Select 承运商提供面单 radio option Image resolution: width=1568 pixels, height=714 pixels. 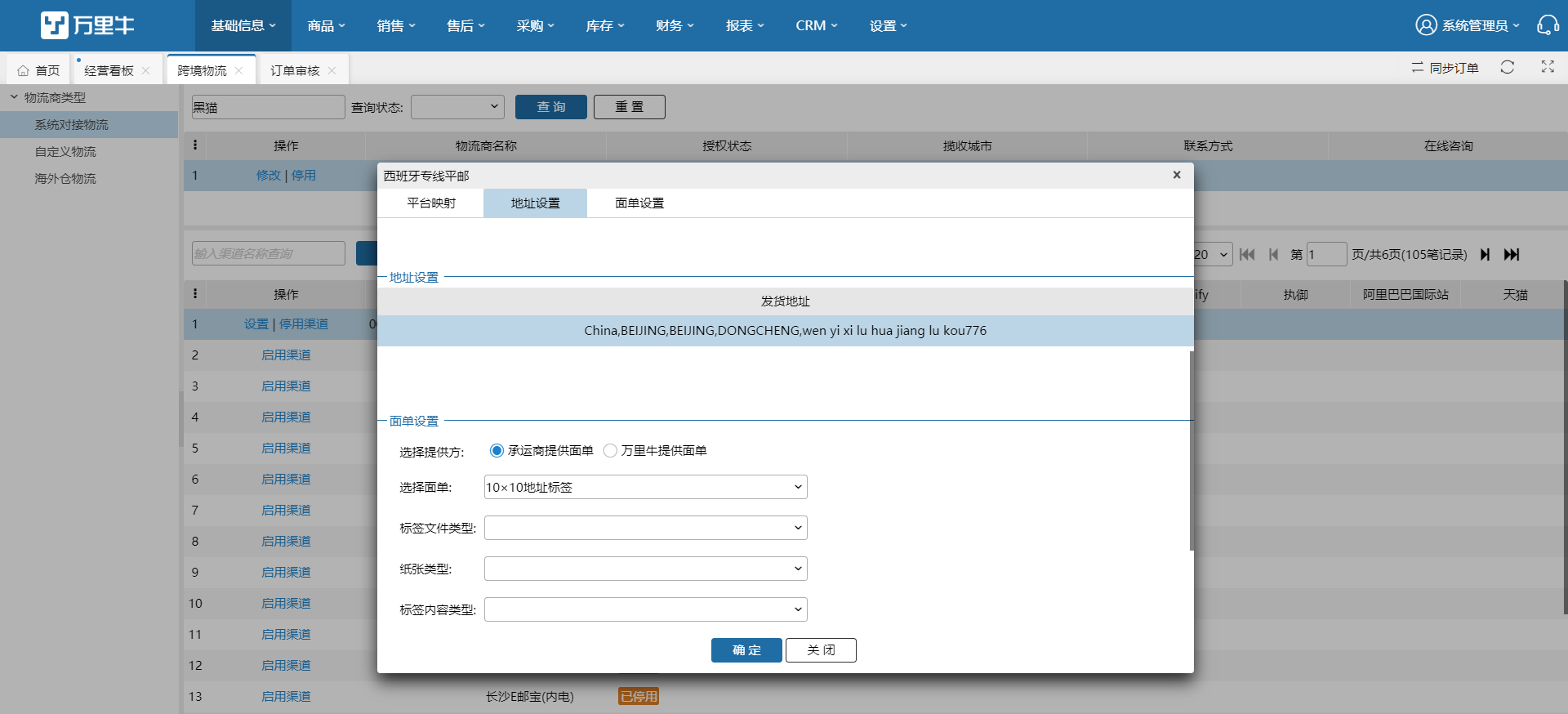click(497, 450)
